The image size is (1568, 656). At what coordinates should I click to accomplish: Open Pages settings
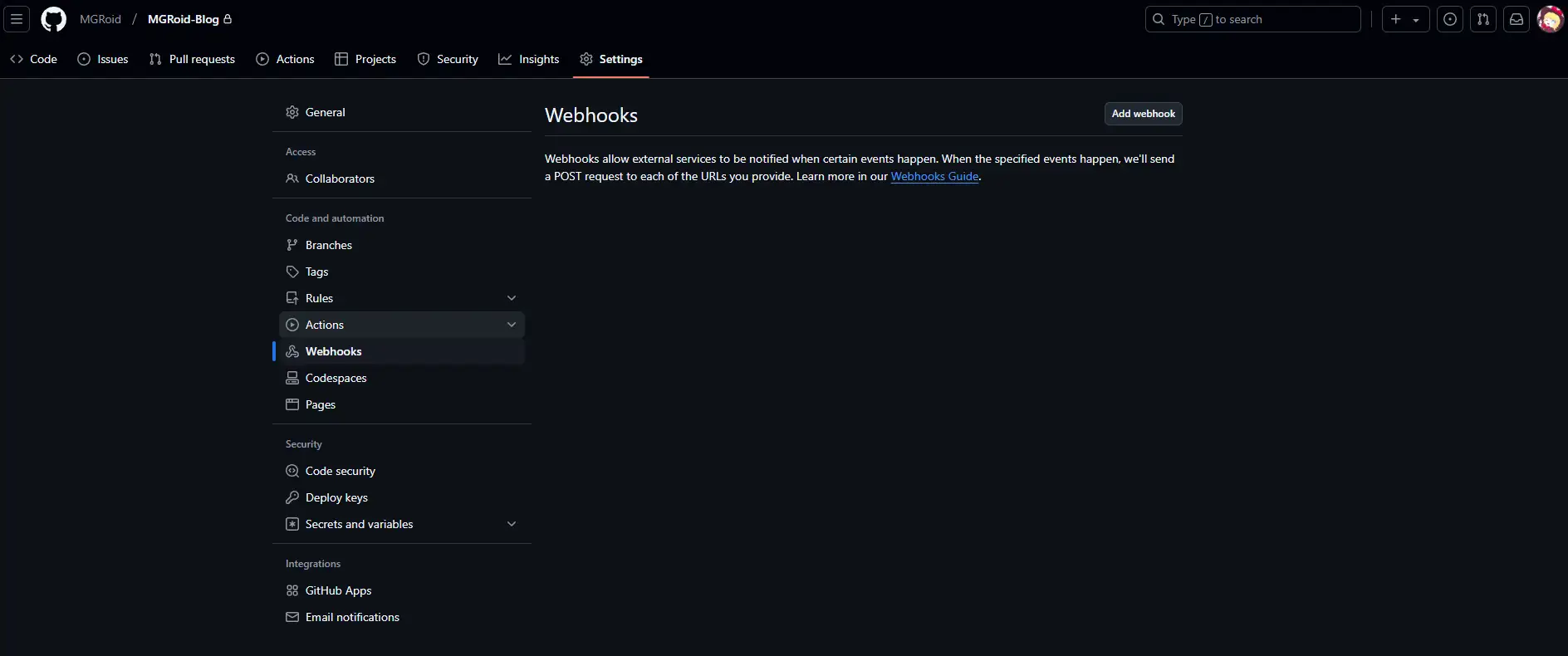coord(402,404)
